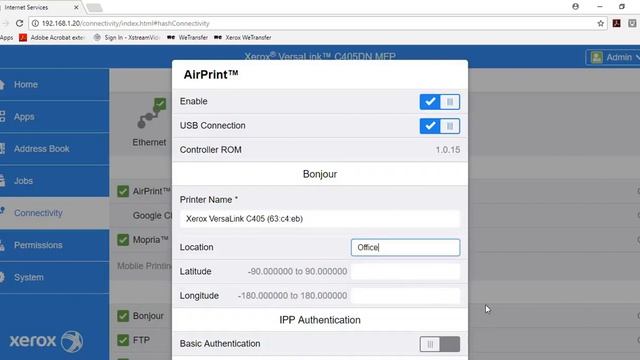This screenshot has height=360, width=640.
Task: Click the Admin avatar icon
Action: (x=596, y=58)
